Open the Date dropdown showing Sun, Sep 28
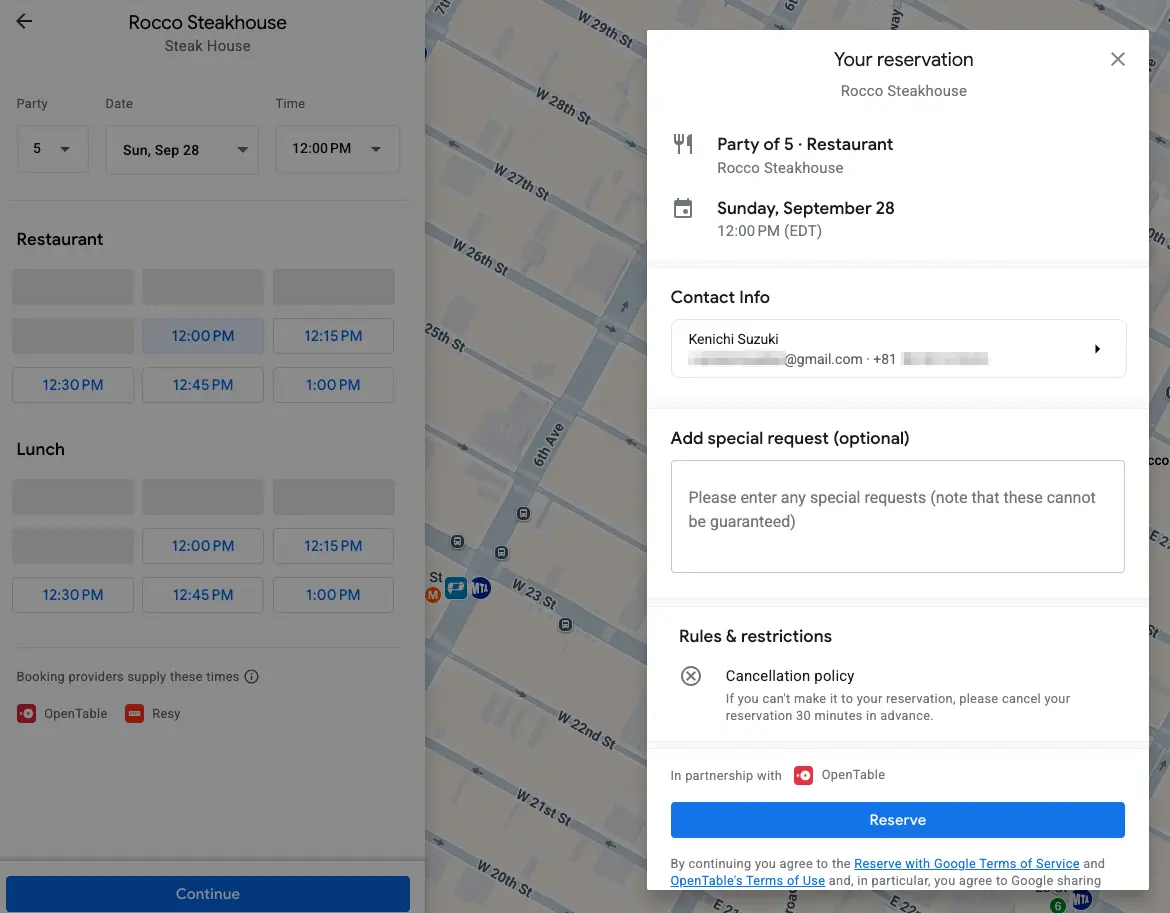The image size is (1170, 913). coord(182,150)
